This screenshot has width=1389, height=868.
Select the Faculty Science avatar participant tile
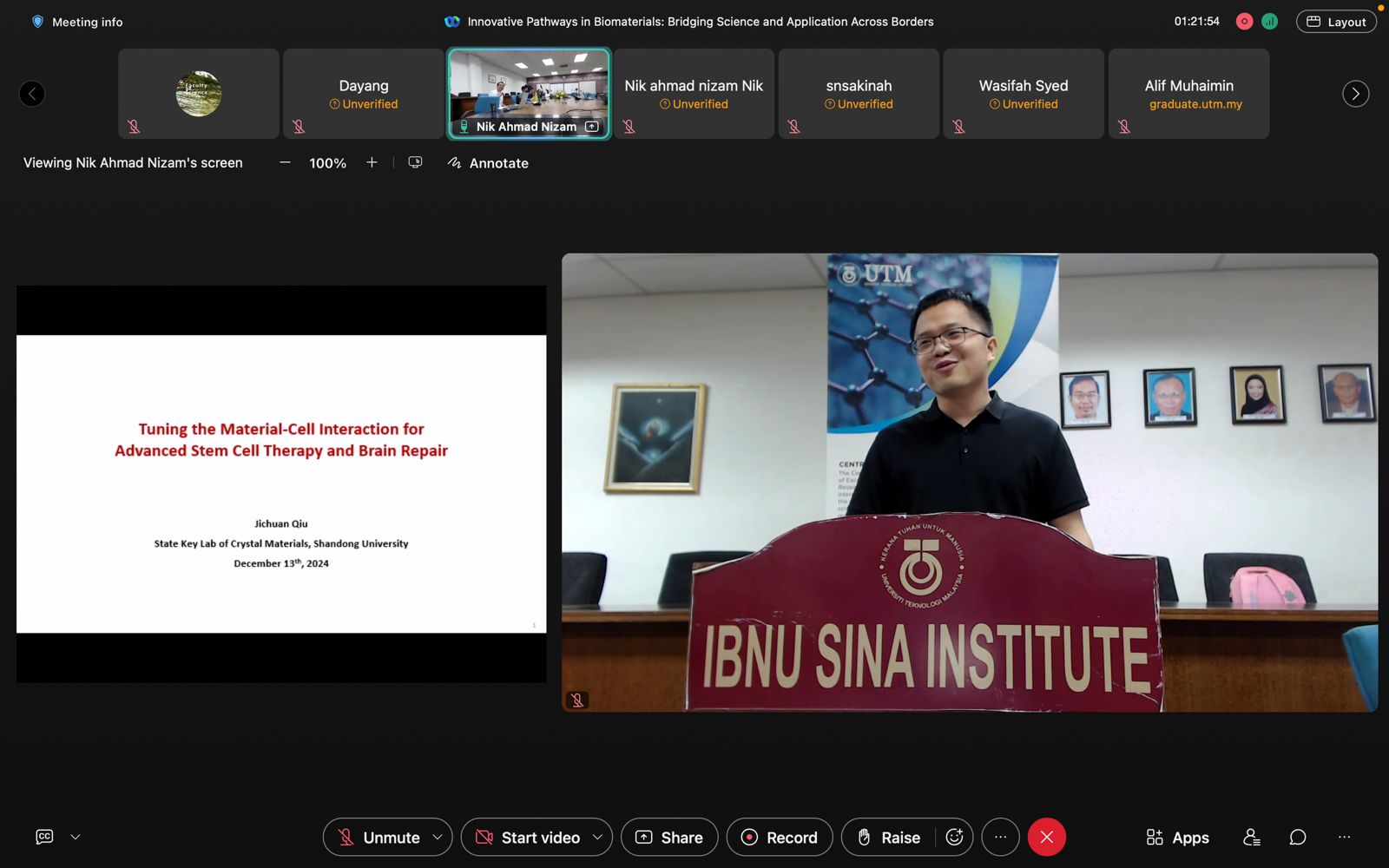click(x=199, y=94)
